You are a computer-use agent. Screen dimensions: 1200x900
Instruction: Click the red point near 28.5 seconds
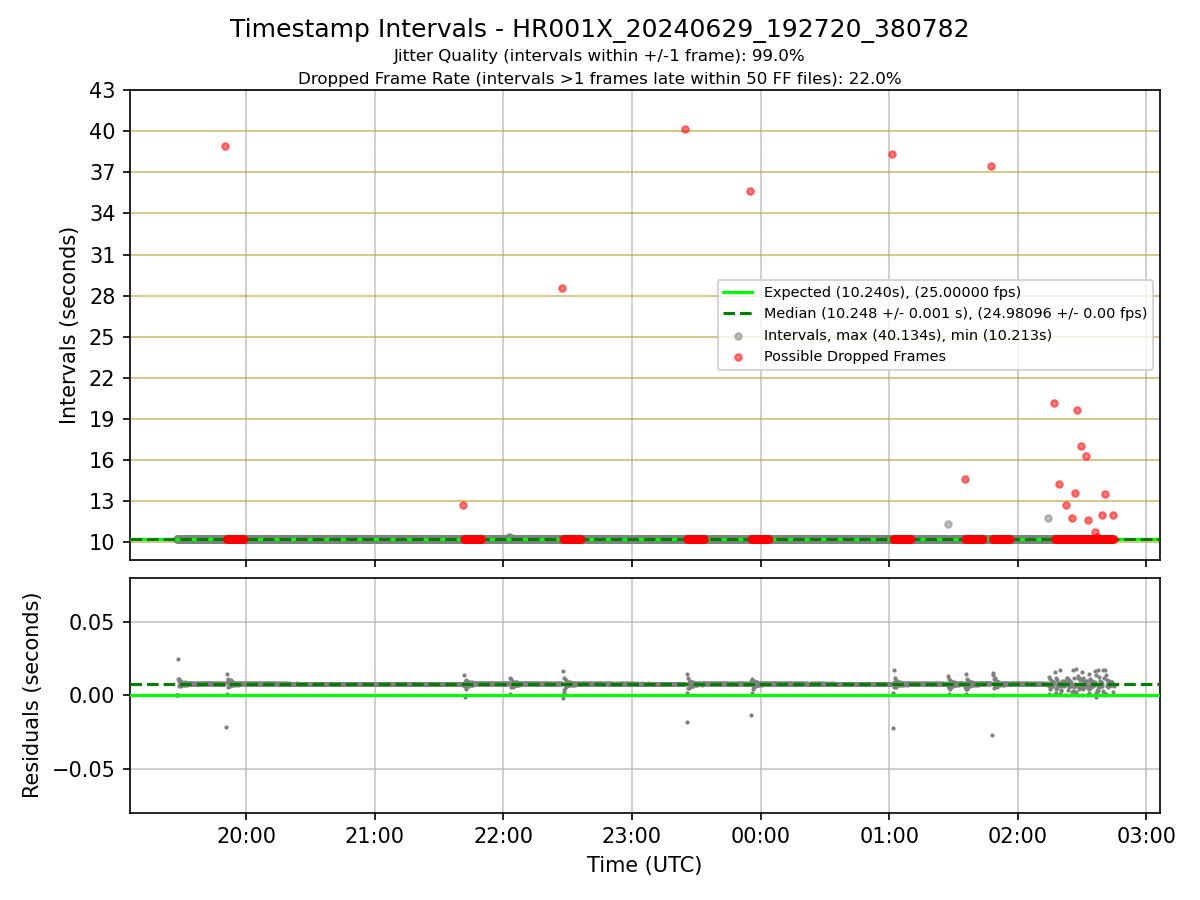point(562,288)
